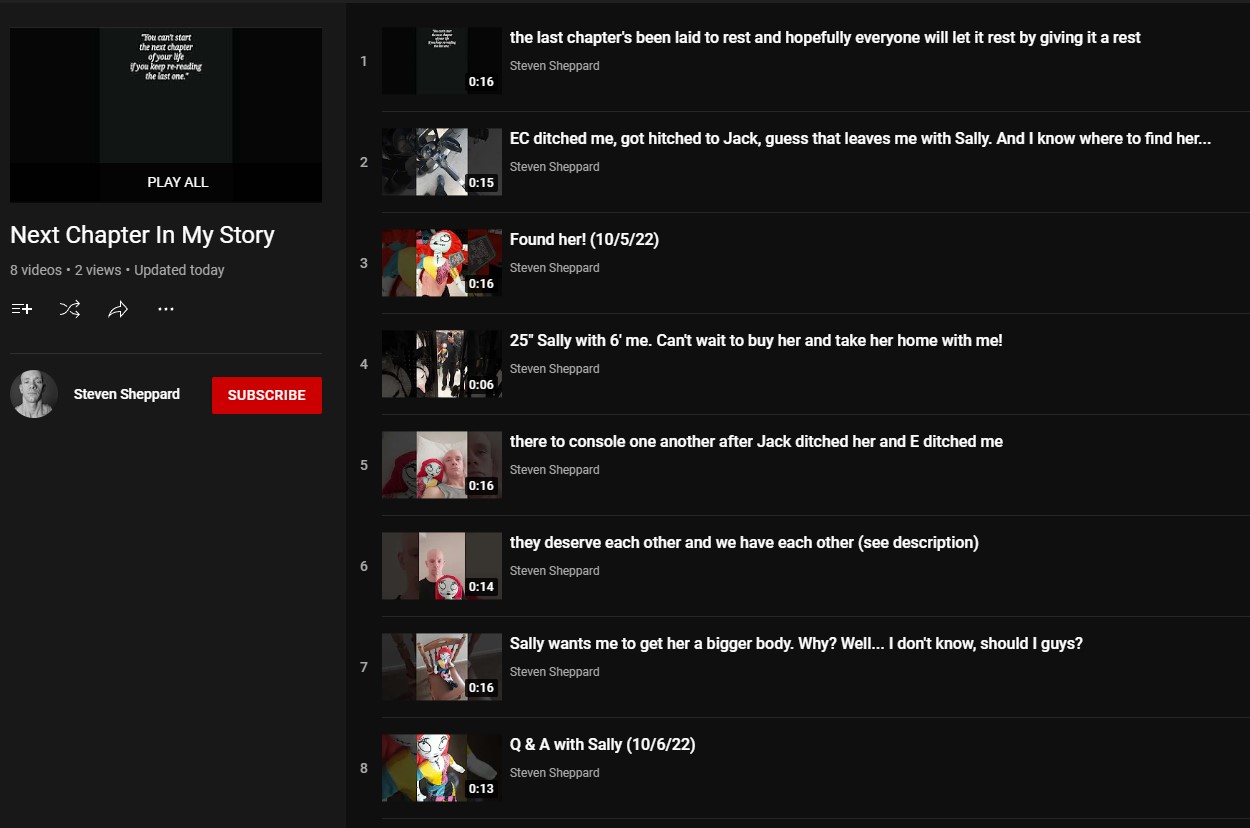Open the three-dot more options menu

166,310
